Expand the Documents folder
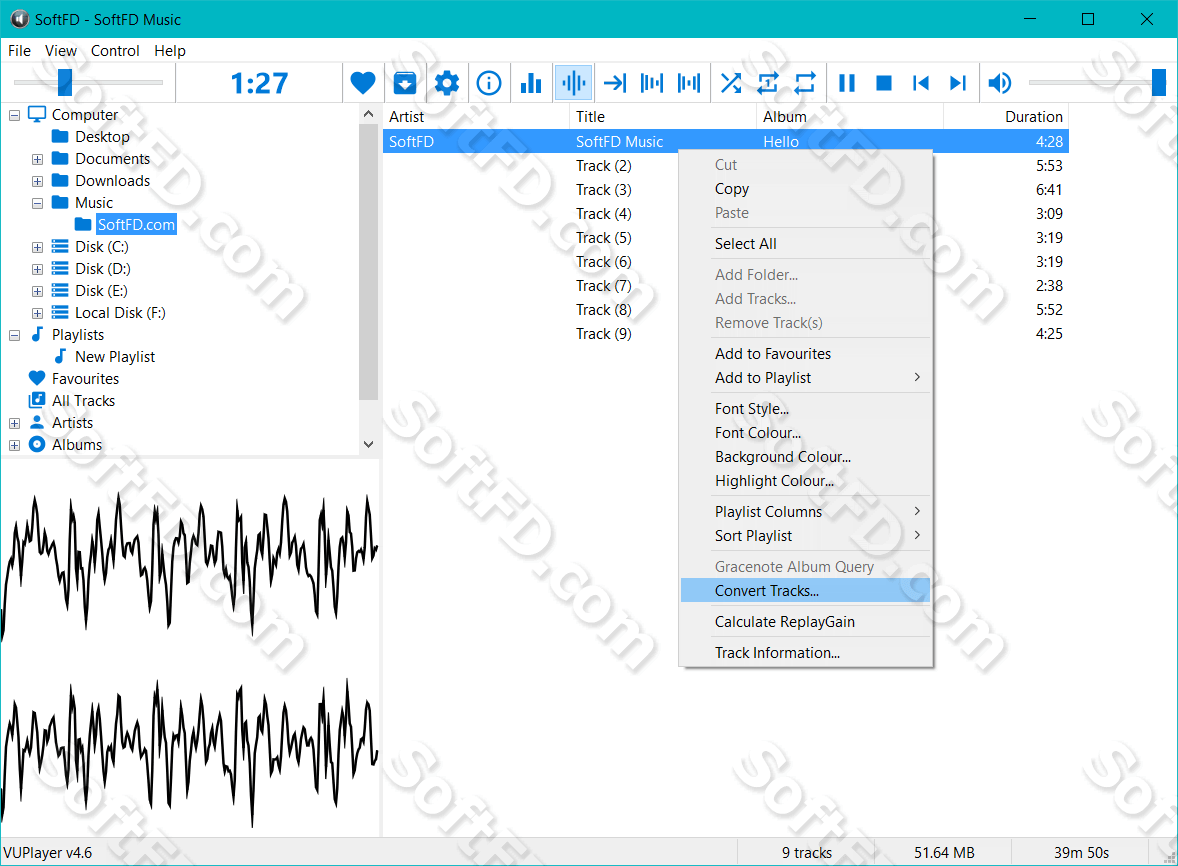1178x866 pixels. pos(37,159)
